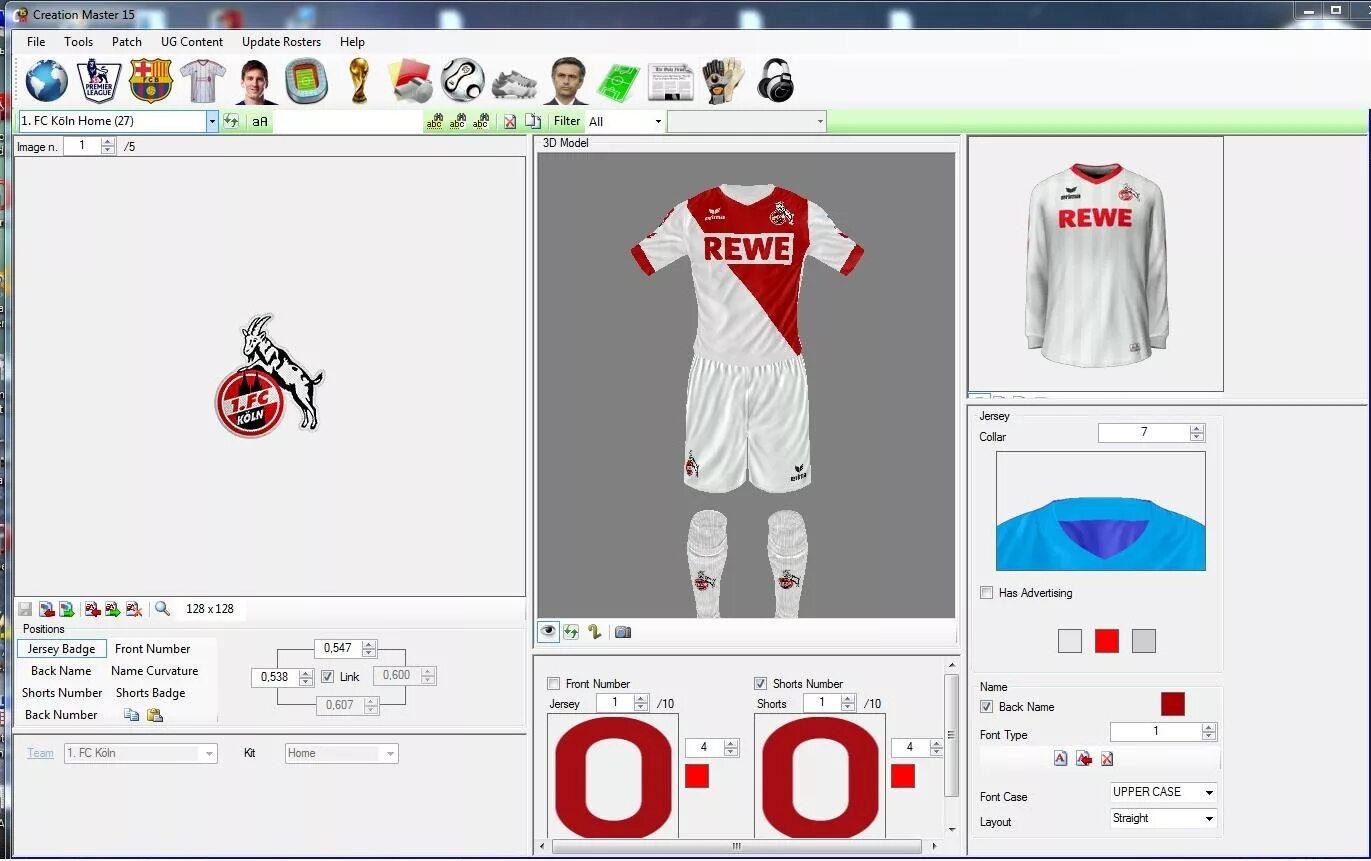Open the FC Barcelona teams icon
Image resolution: width=1371 pixels, height=861 pixels.
151,81
